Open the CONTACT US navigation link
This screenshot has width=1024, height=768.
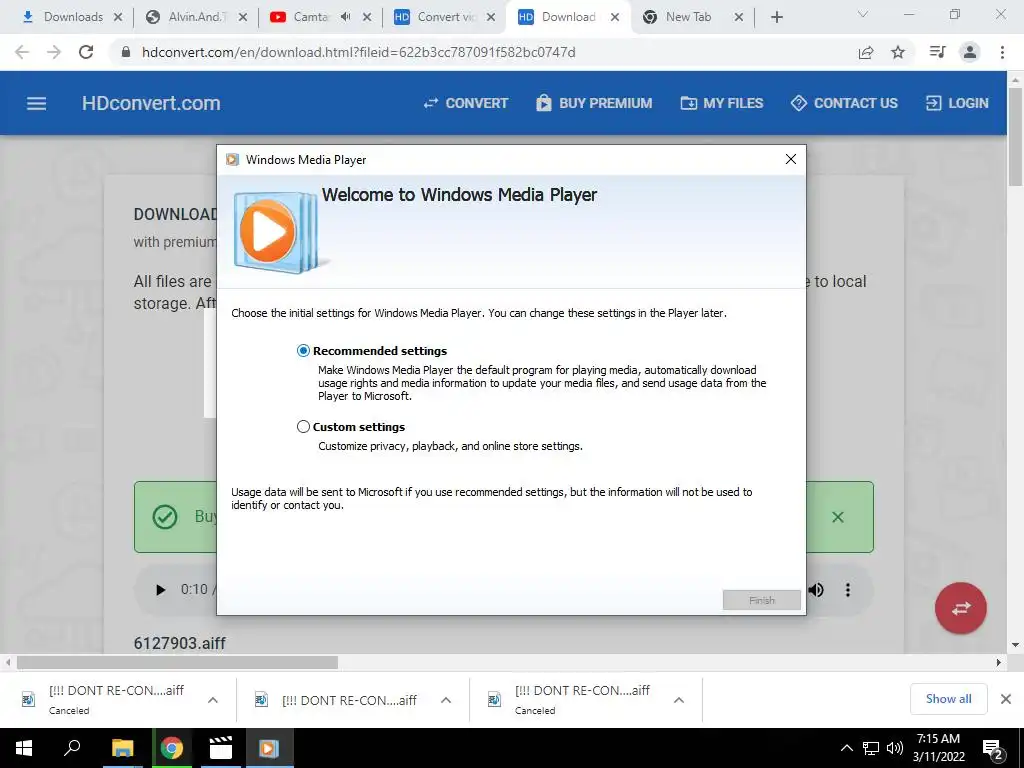coord(844,103)
